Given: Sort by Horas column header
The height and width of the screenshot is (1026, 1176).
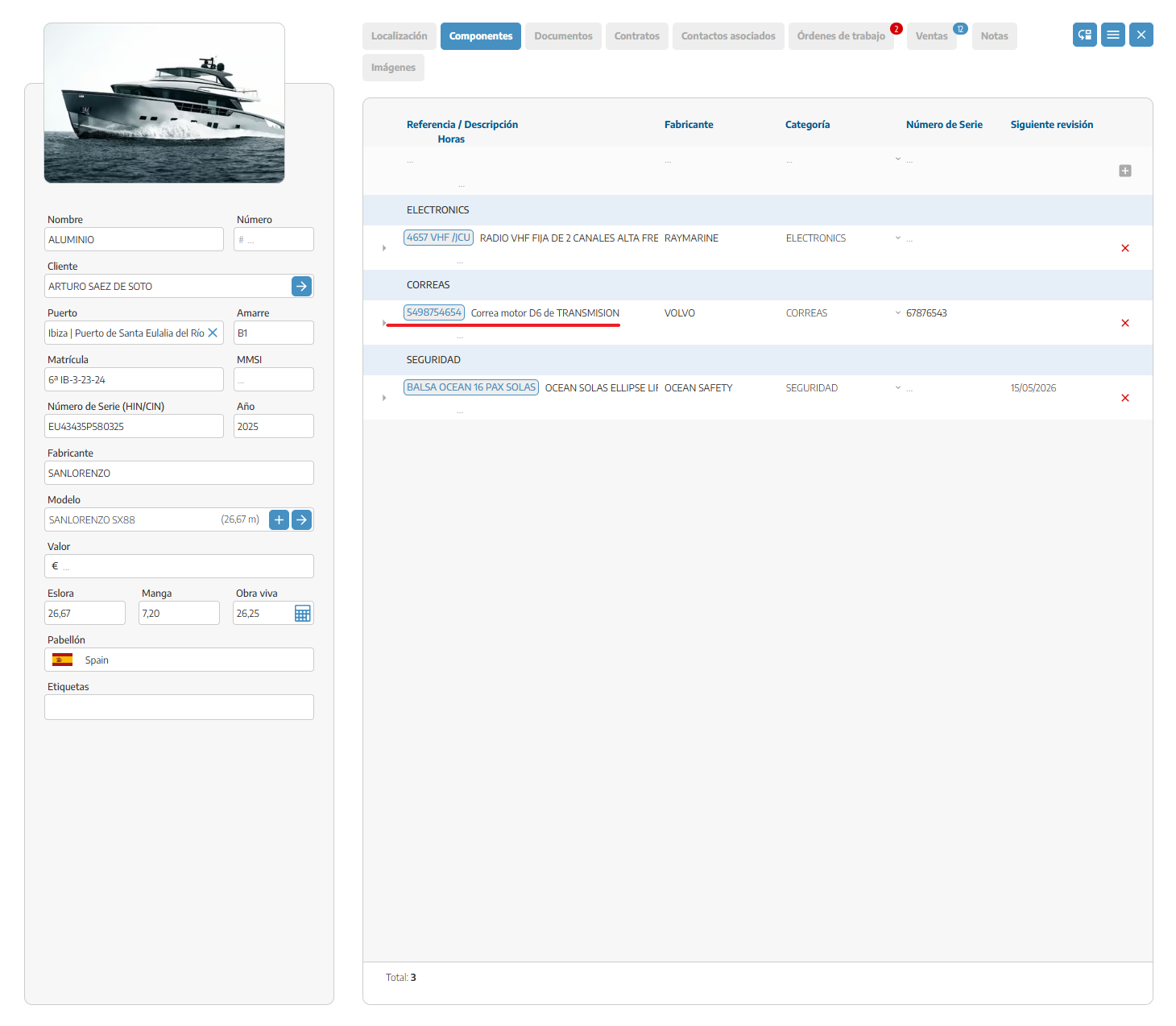Looking at the screenshot, I should tap(451, 139).
